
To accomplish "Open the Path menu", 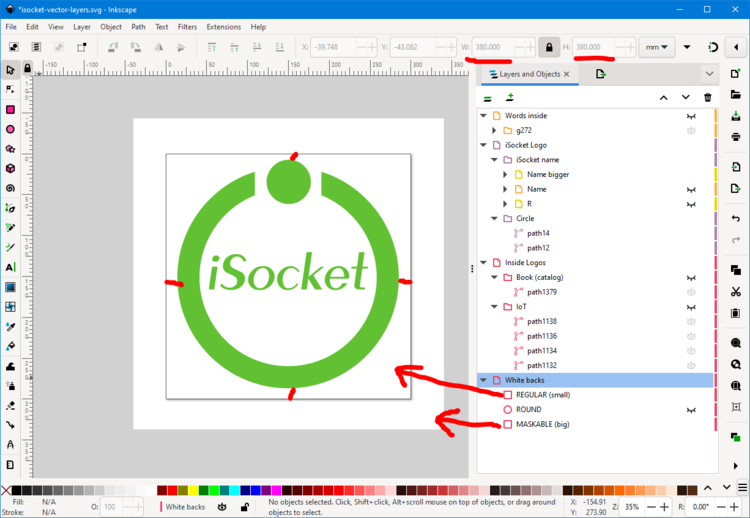I will pyautogui.click(x=138, y=27).
